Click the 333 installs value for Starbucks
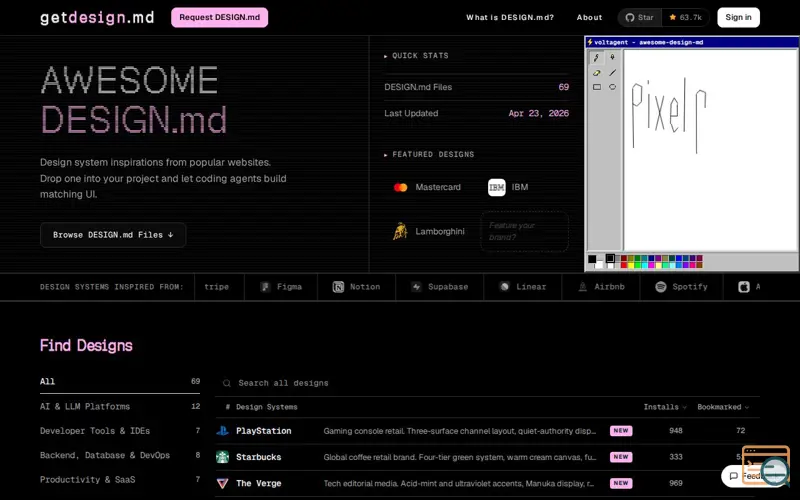Image resolution: width=800 pixels, height=500 pixels. coord(676,457)
